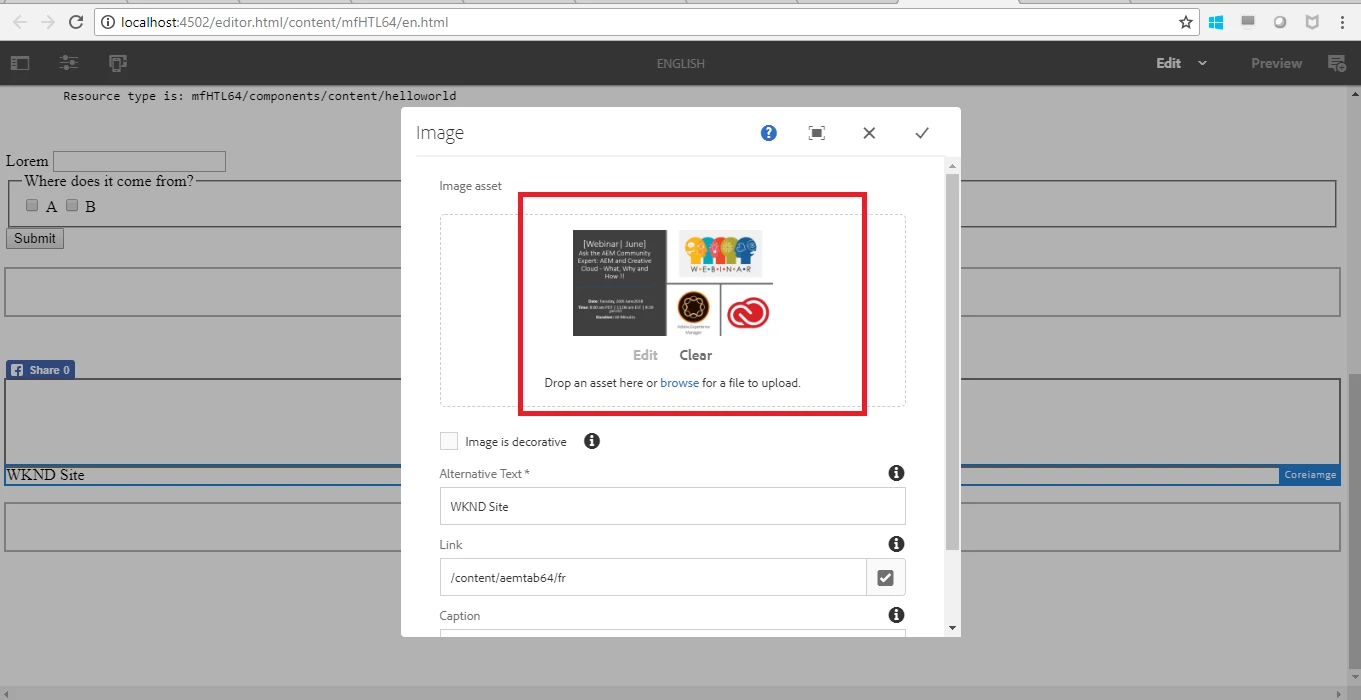The width and height of the screenshot is (1361, 700).
Task: Tick the Image is decorative checkbox
Action: tap(449, 441)
